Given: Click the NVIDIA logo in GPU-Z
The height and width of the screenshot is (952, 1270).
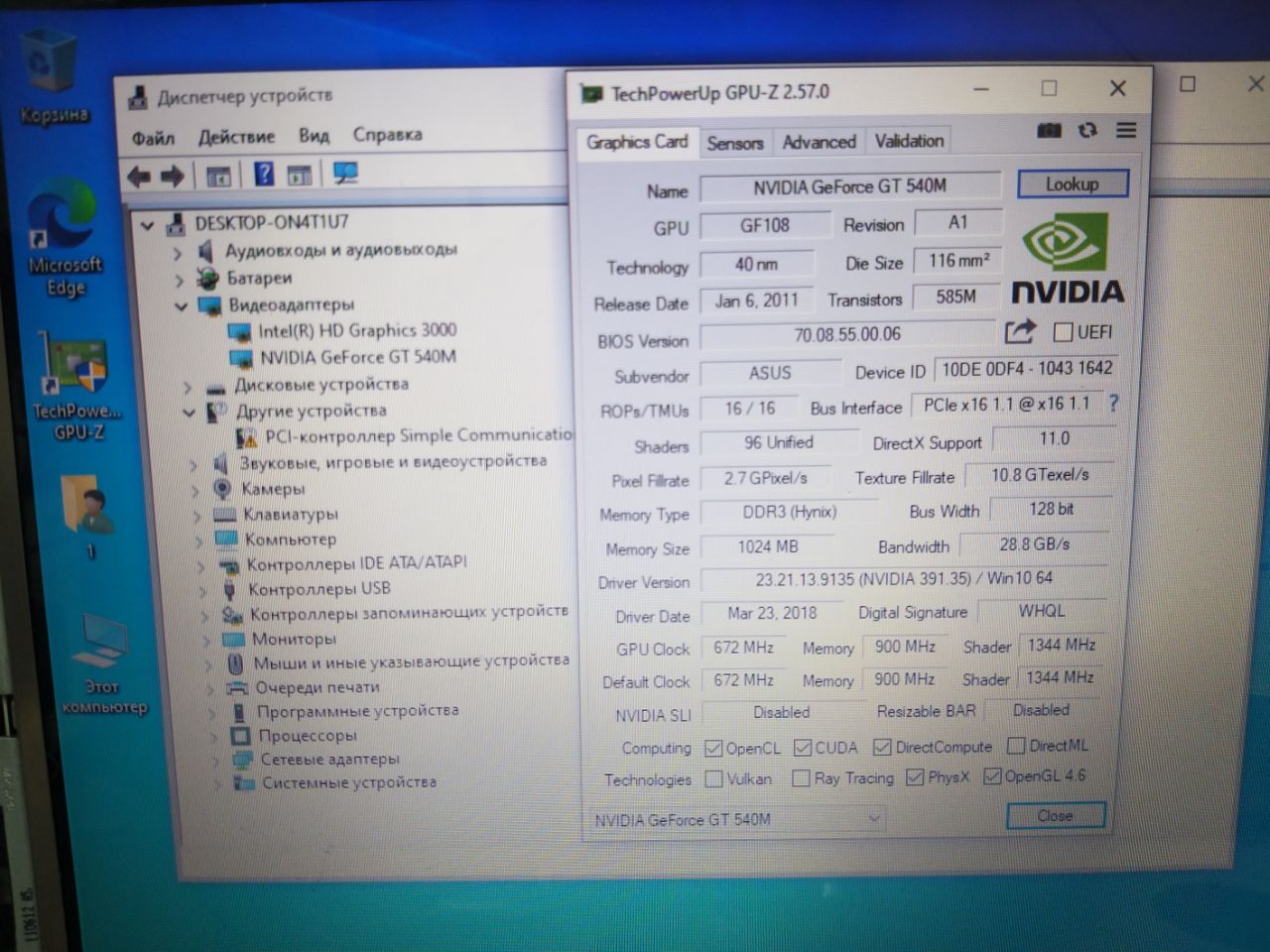Looking at the screenshot, I should tap(1067, 259).
